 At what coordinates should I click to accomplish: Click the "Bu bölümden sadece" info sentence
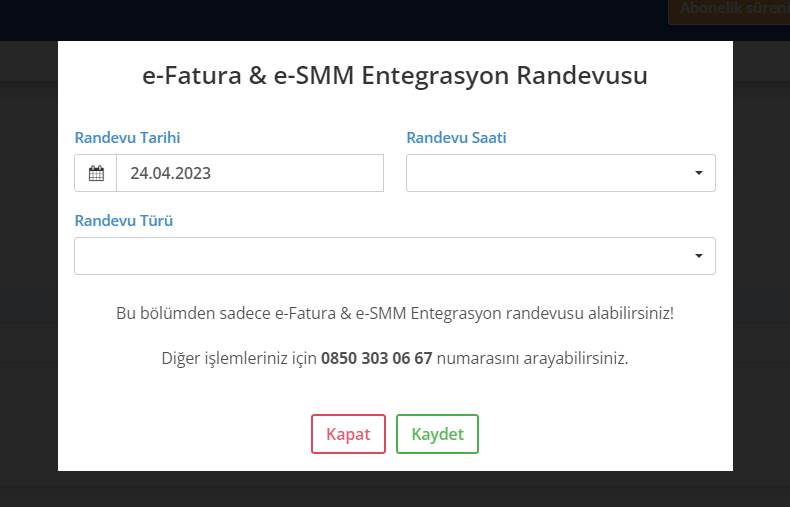pyautogui.click(x=395, y=313)
